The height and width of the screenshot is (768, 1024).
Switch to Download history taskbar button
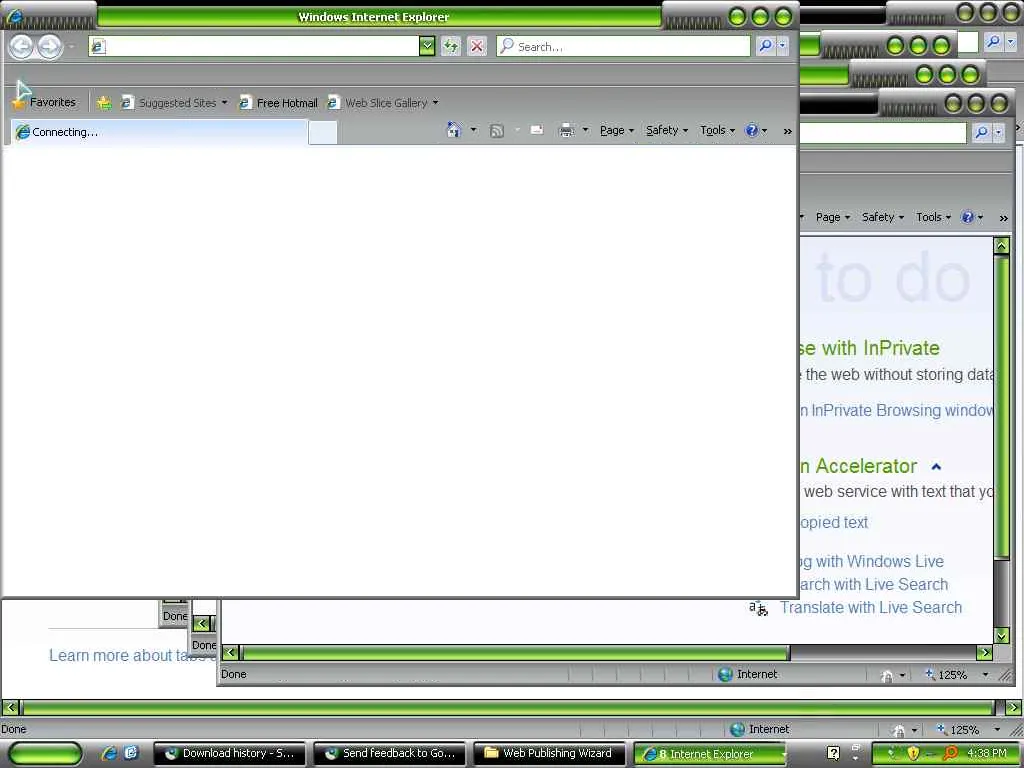coord(229,753)
